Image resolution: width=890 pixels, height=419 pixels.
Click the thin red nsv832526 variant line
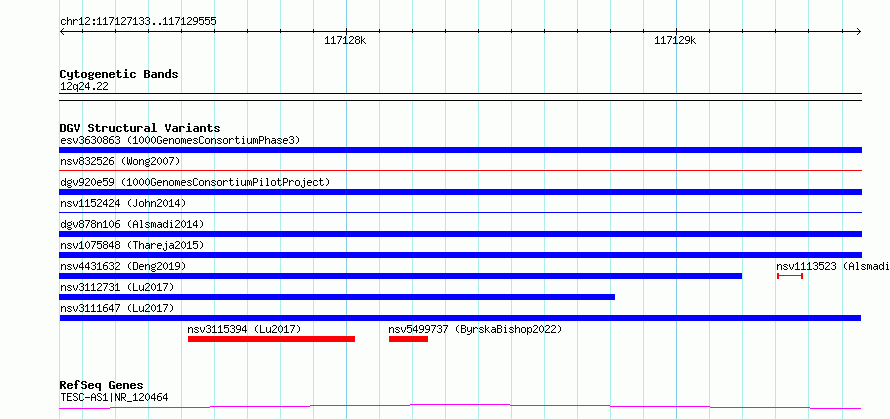click(460, 170)
